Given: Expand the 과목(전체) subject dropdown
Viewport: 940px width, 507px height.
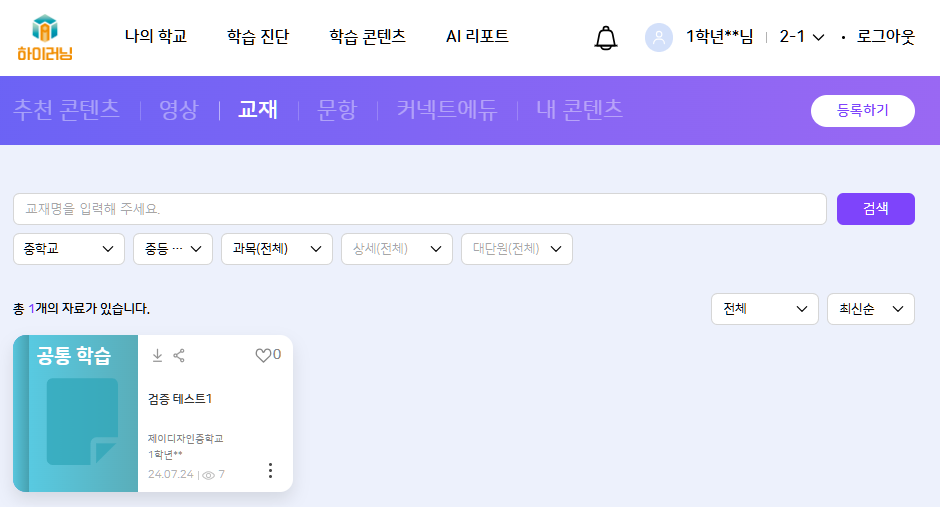Looking at the screenshot, I should tap(276, 249).
